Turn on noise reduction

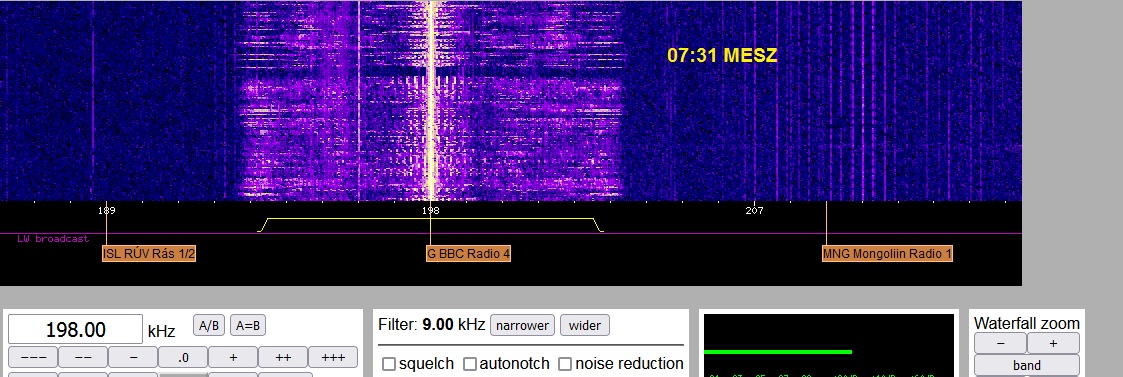565,364
